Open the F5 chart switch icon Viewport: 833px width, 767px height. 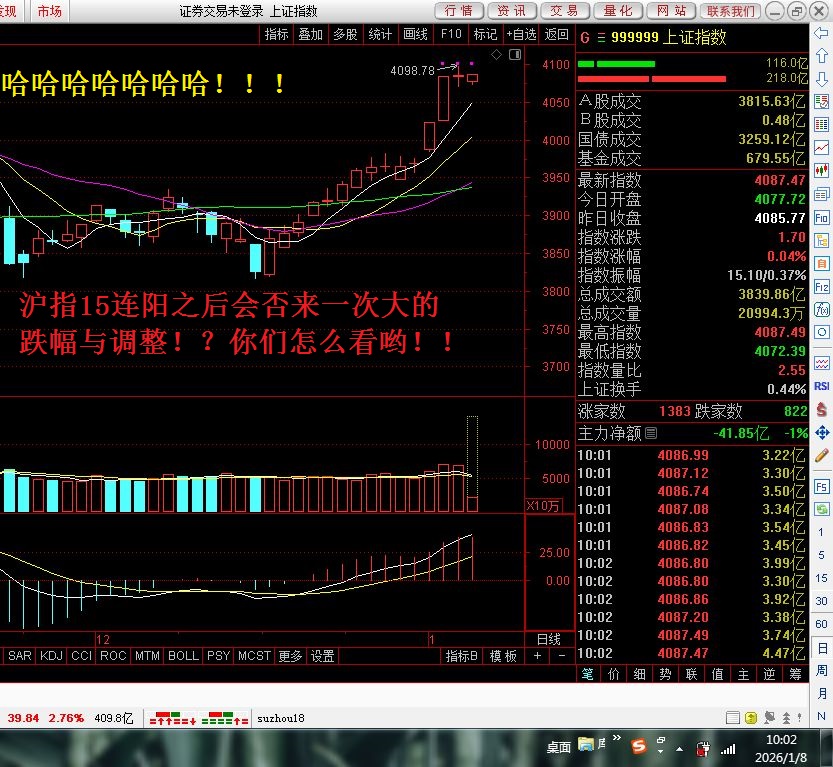pos(821,487)
